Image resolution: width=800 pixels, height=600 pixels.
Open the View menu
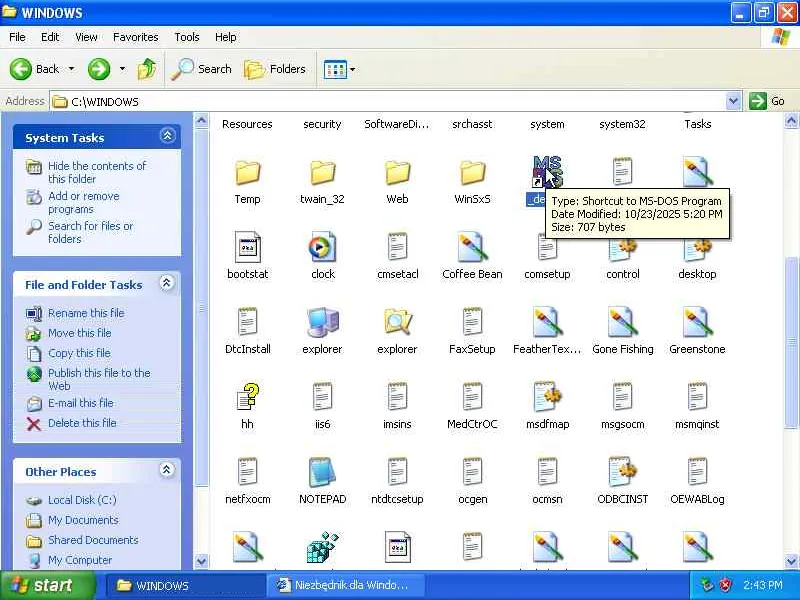point(86,37)
